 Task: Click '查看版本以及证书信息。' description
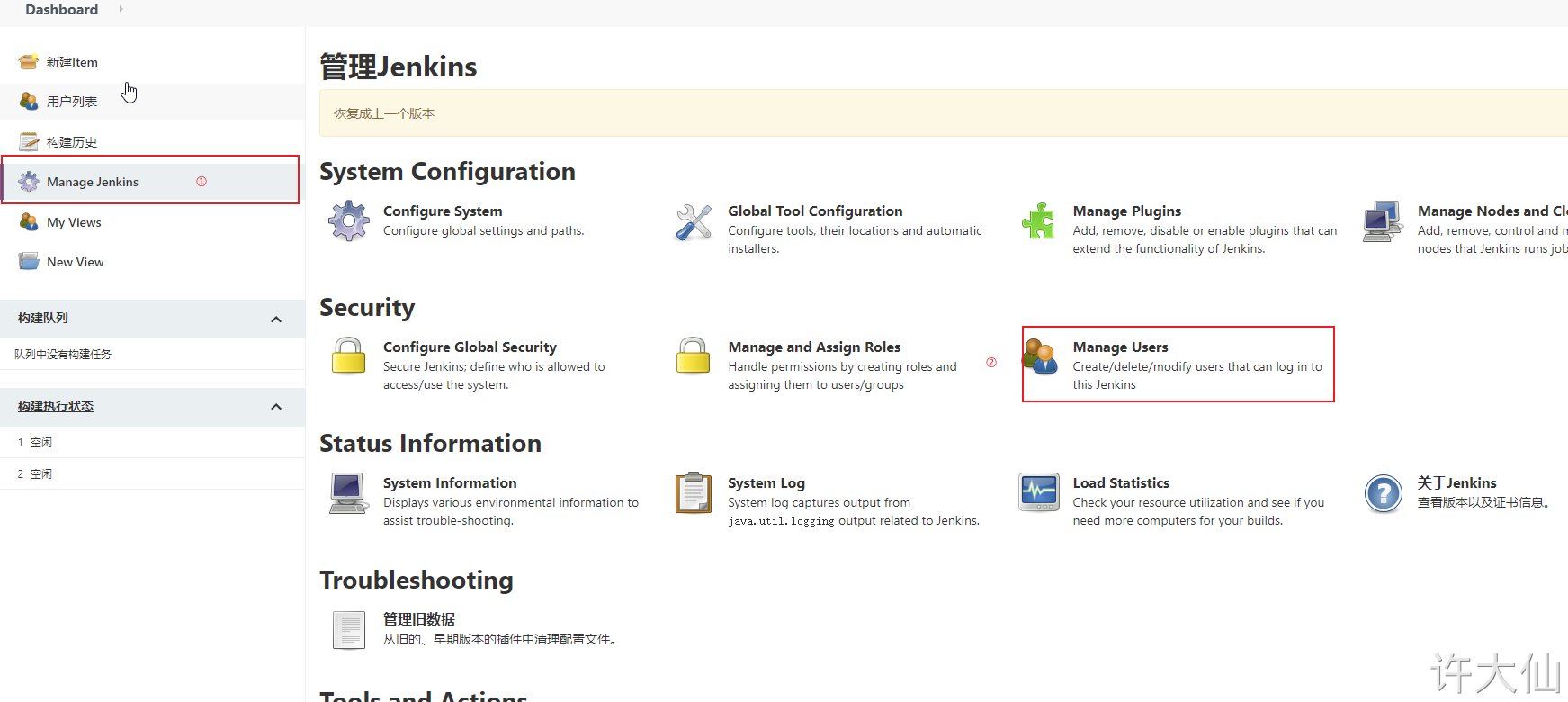1486,502
